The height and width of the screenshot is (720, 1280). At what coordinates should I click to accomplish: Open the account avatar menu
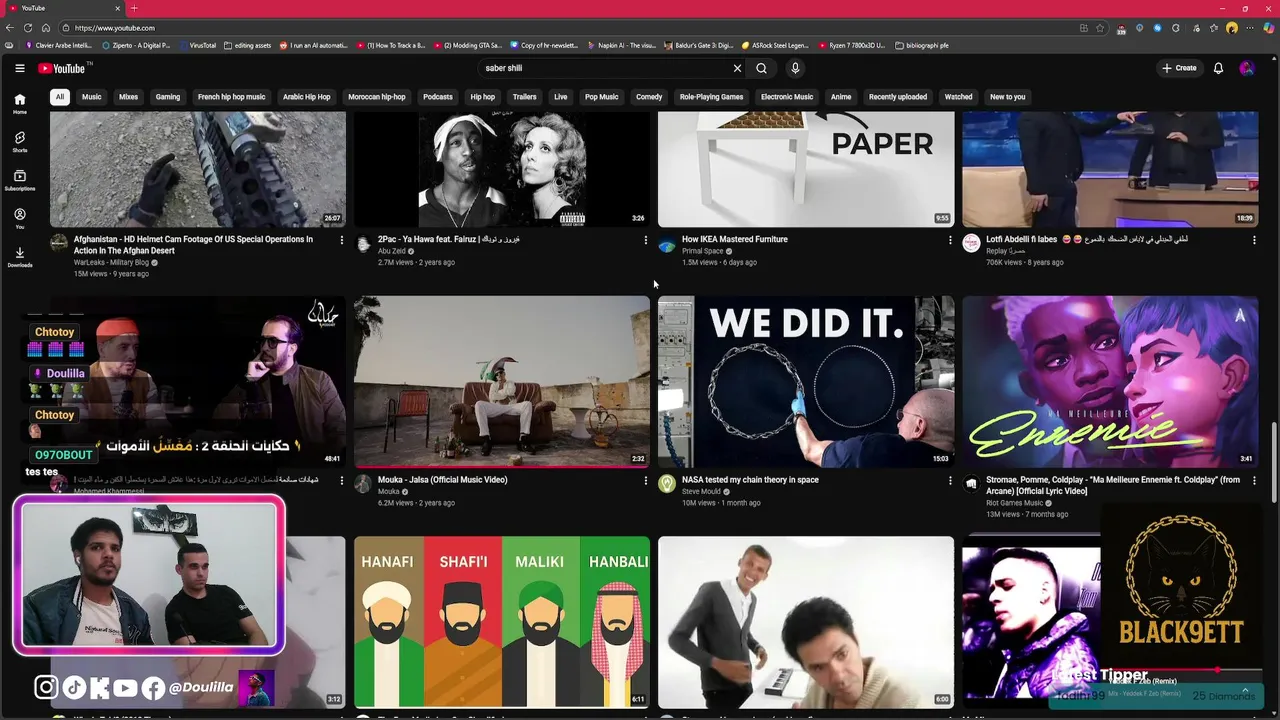(x=1246, y=68)
